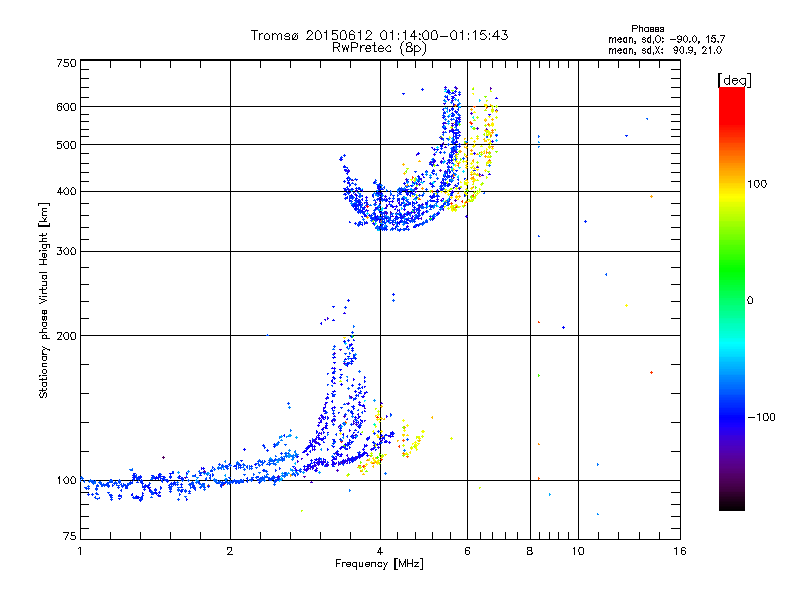Screen dimensions: 800x600
Task: Click y-axis tick label '400'
Action: (66, 191)
